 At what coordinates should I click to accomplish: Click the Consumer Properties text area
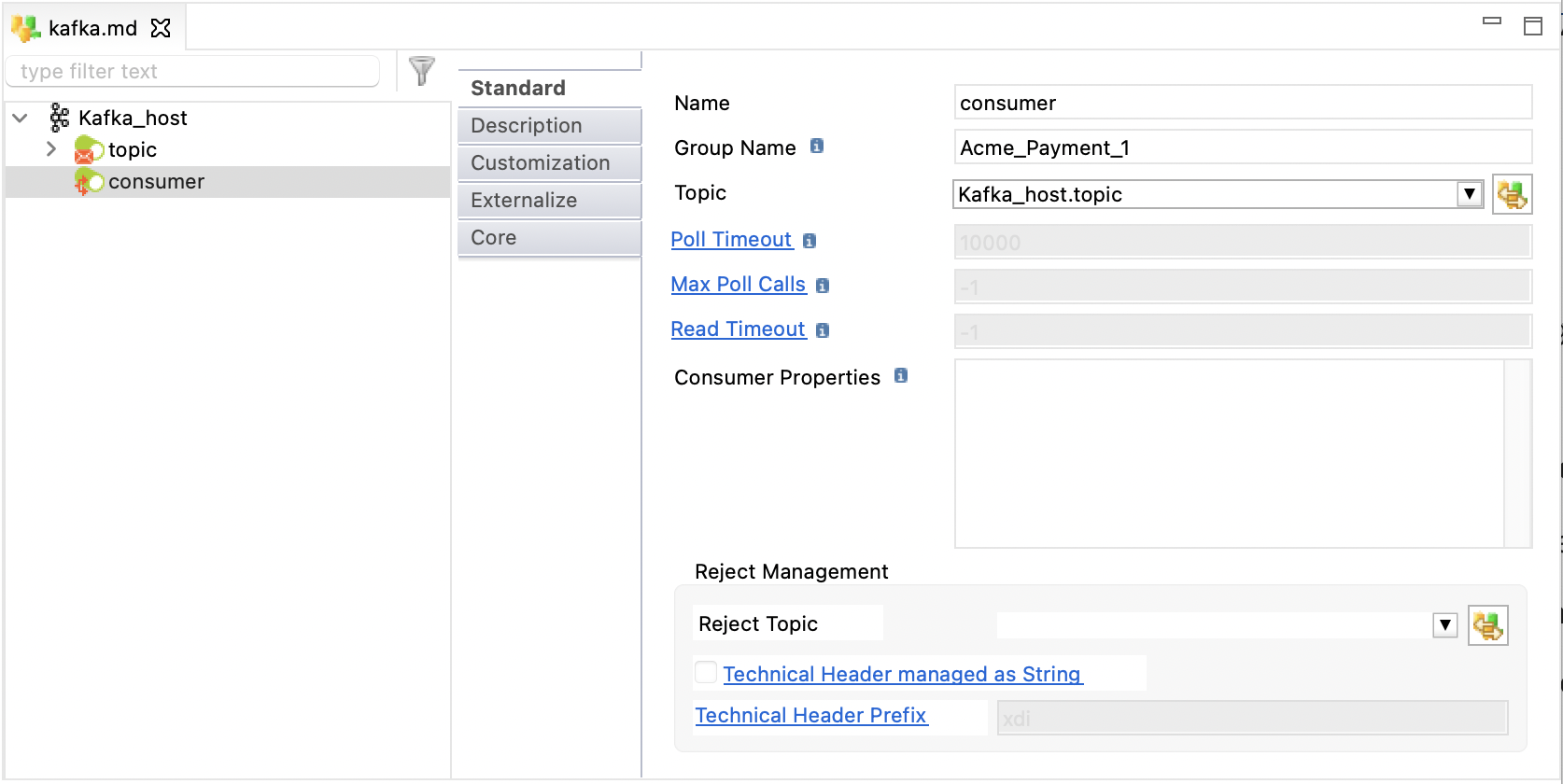(x=1230, y=454)
